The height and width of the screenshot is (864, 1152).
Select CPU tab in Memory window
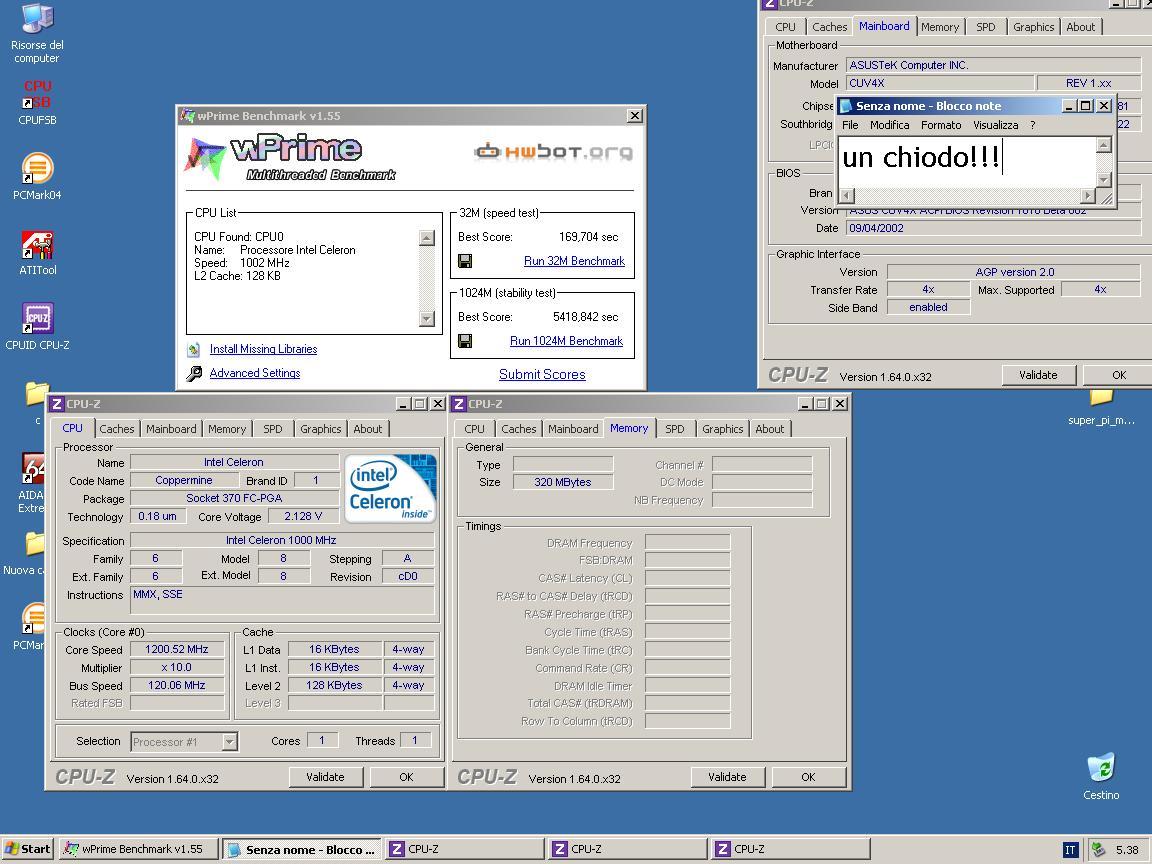pyautogui.click(x=475, y=429)
